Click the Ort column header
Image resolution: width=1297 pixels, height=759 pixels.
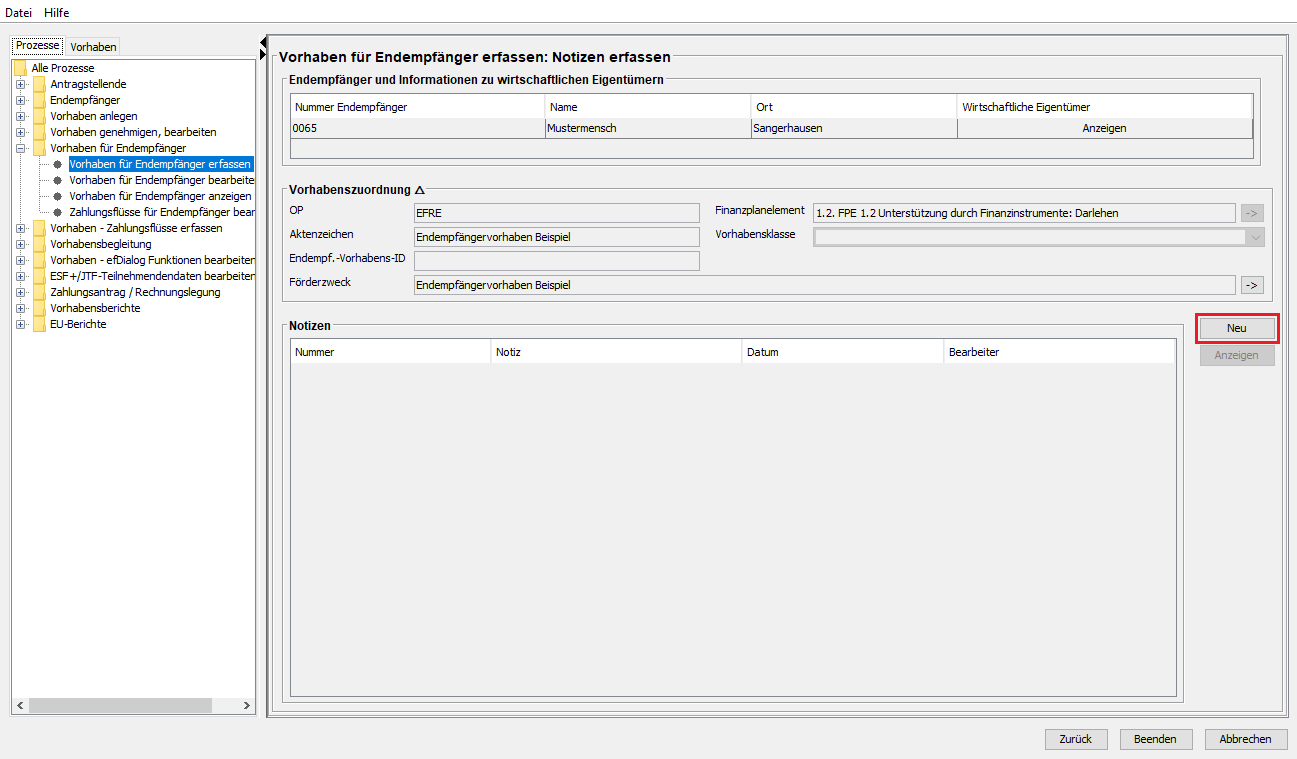854,107
